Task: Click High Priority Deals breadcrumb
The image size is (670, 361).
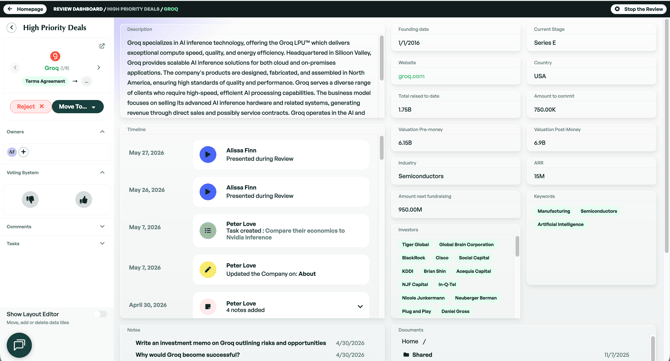Action: pos(133,9)
